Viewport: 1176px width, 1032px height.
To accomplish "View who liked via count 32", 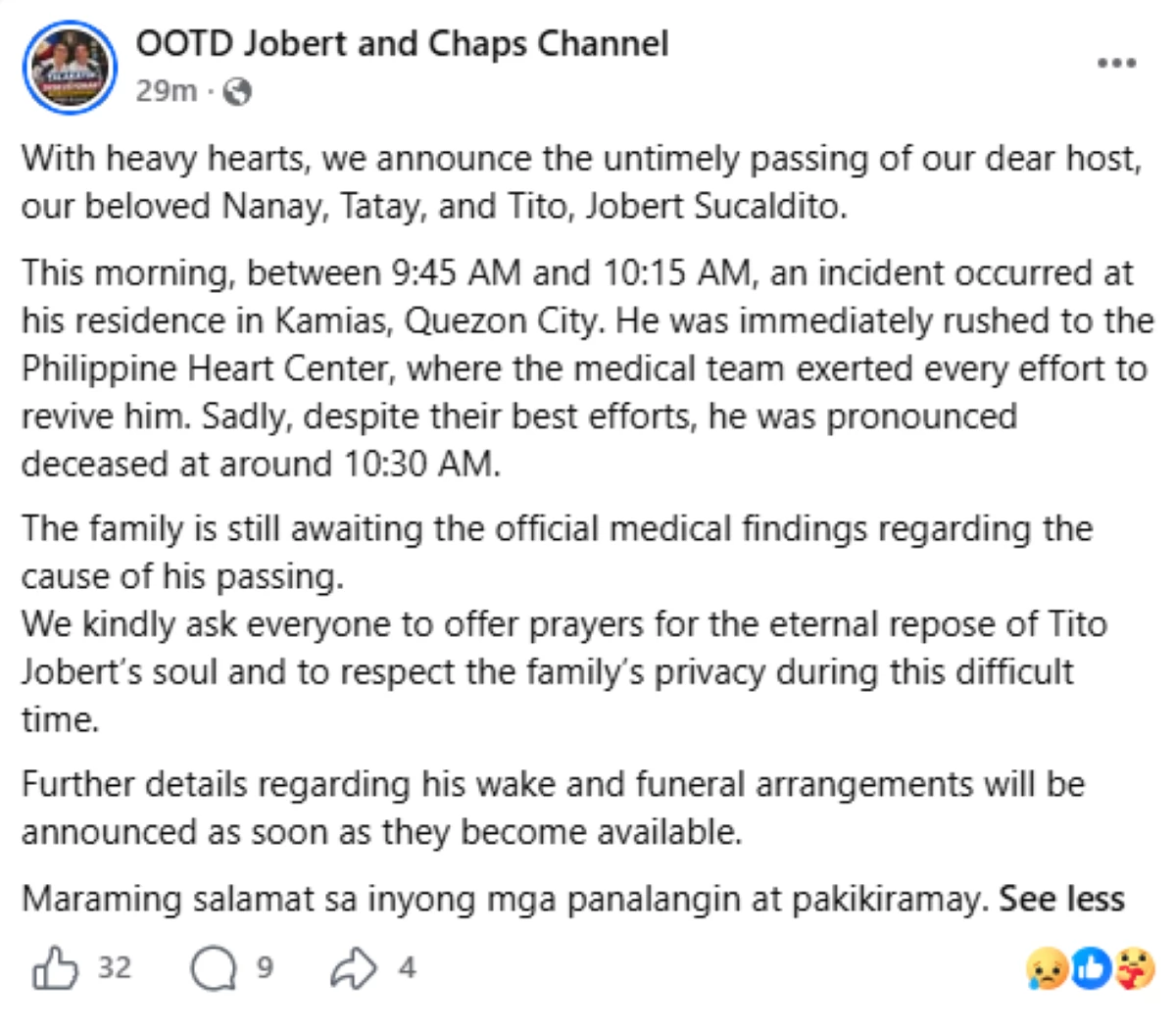I will coord(115,968).
